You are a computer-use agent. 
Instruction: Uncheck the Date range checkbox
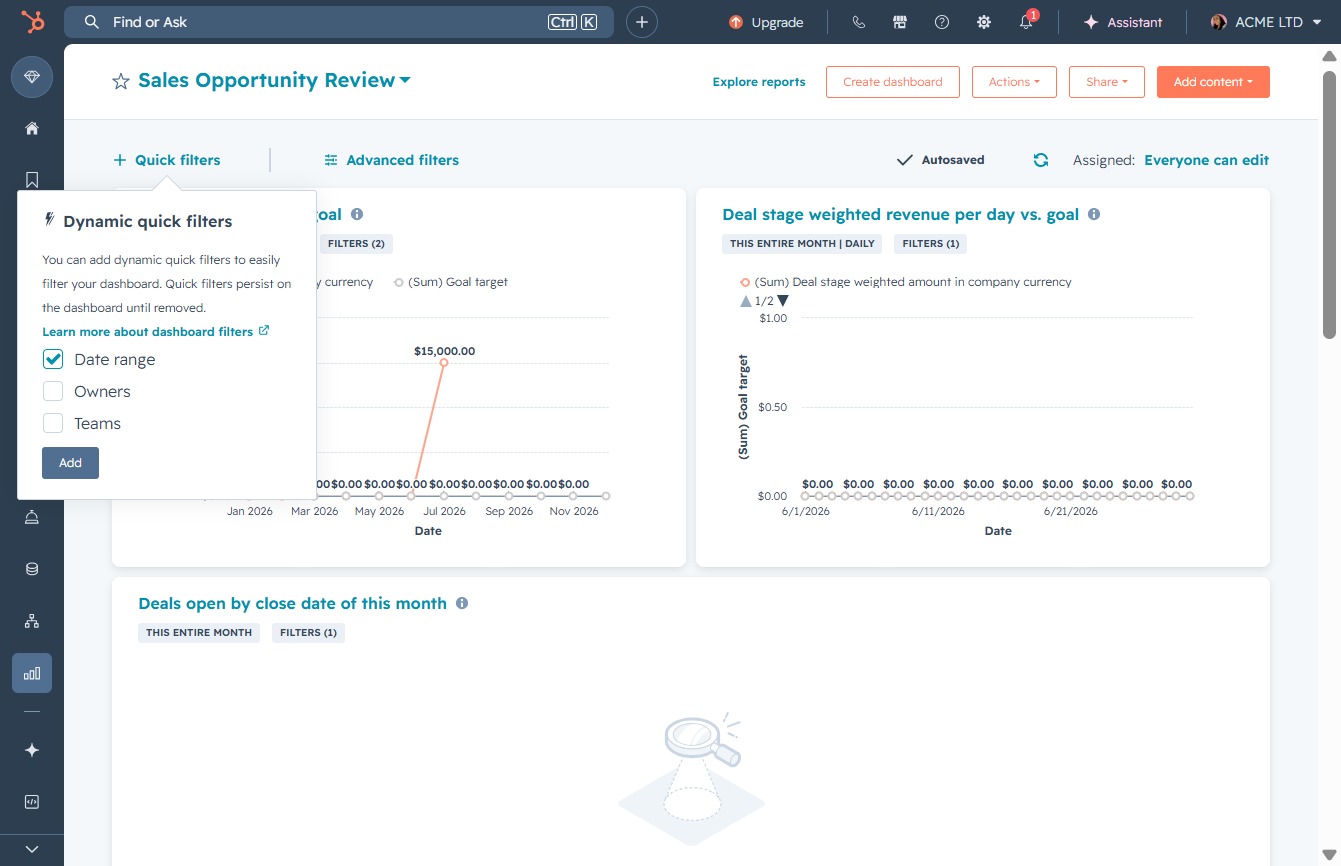[x=53, y=359]
